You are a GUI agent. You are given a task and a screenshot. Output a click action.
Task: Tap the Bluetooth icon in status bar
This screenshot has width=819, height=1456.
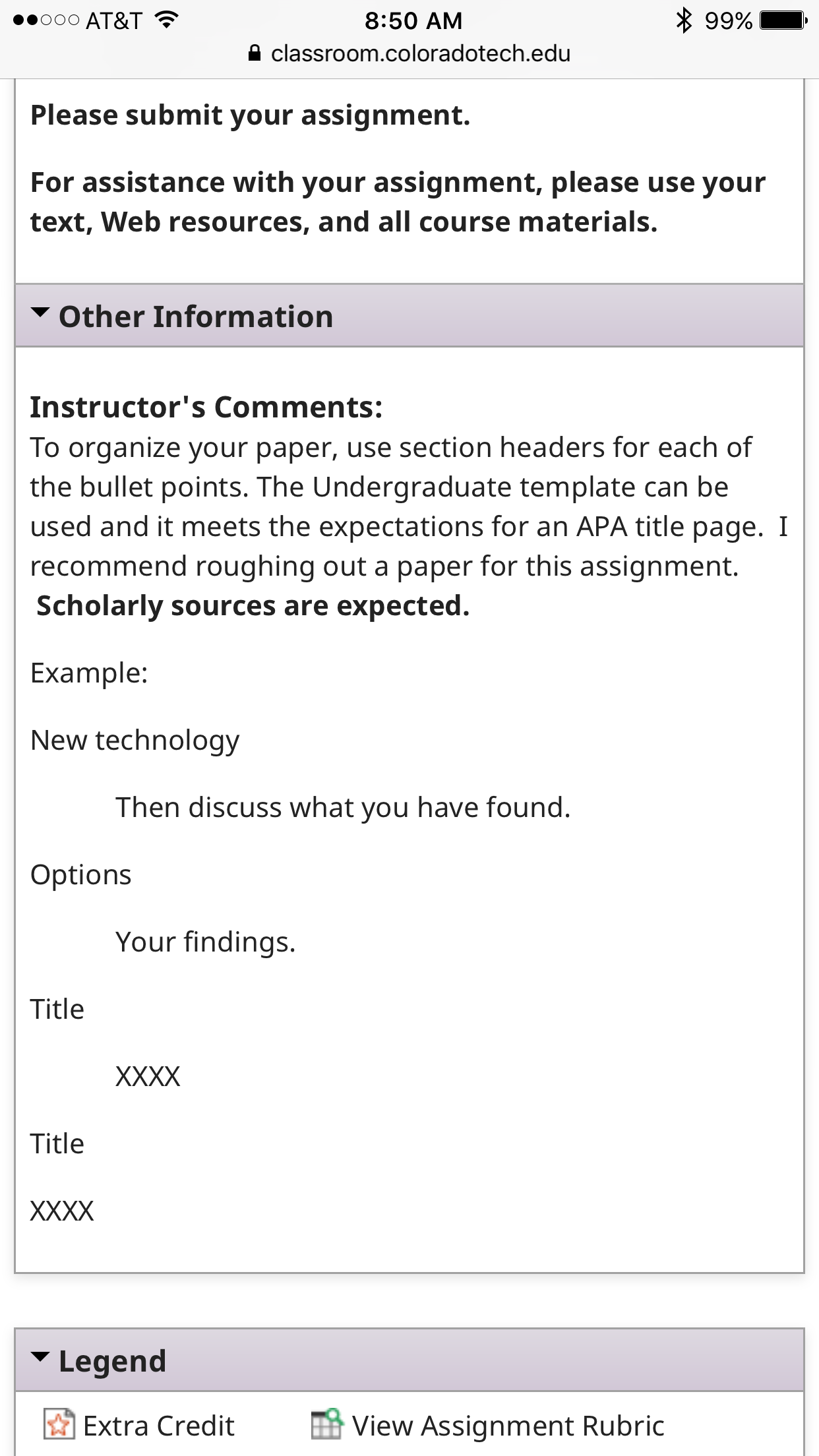pyautogui.click(x=684, y=20)
